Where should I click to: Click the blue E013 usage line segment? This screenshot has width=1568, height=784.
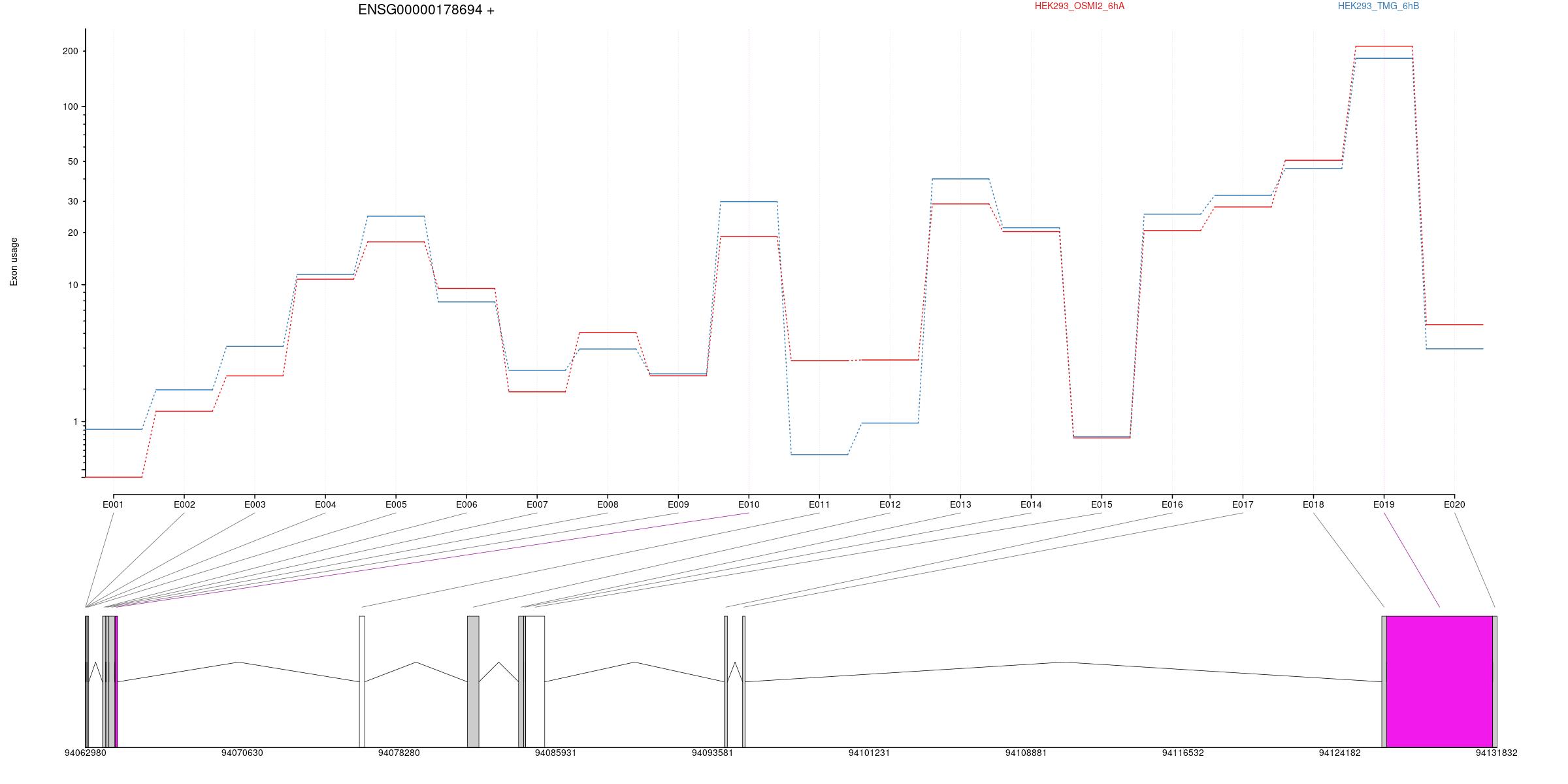coord(960,178)
